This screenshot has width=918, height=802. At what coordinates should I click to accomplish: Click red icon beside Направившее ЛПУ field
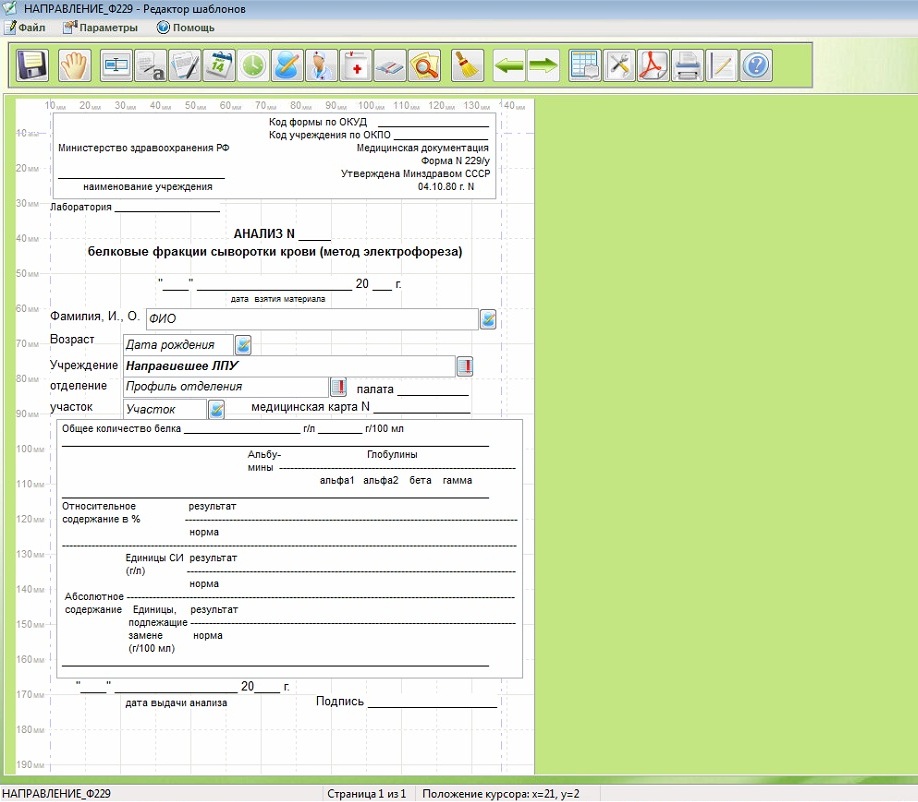click(x=465, y=366)
